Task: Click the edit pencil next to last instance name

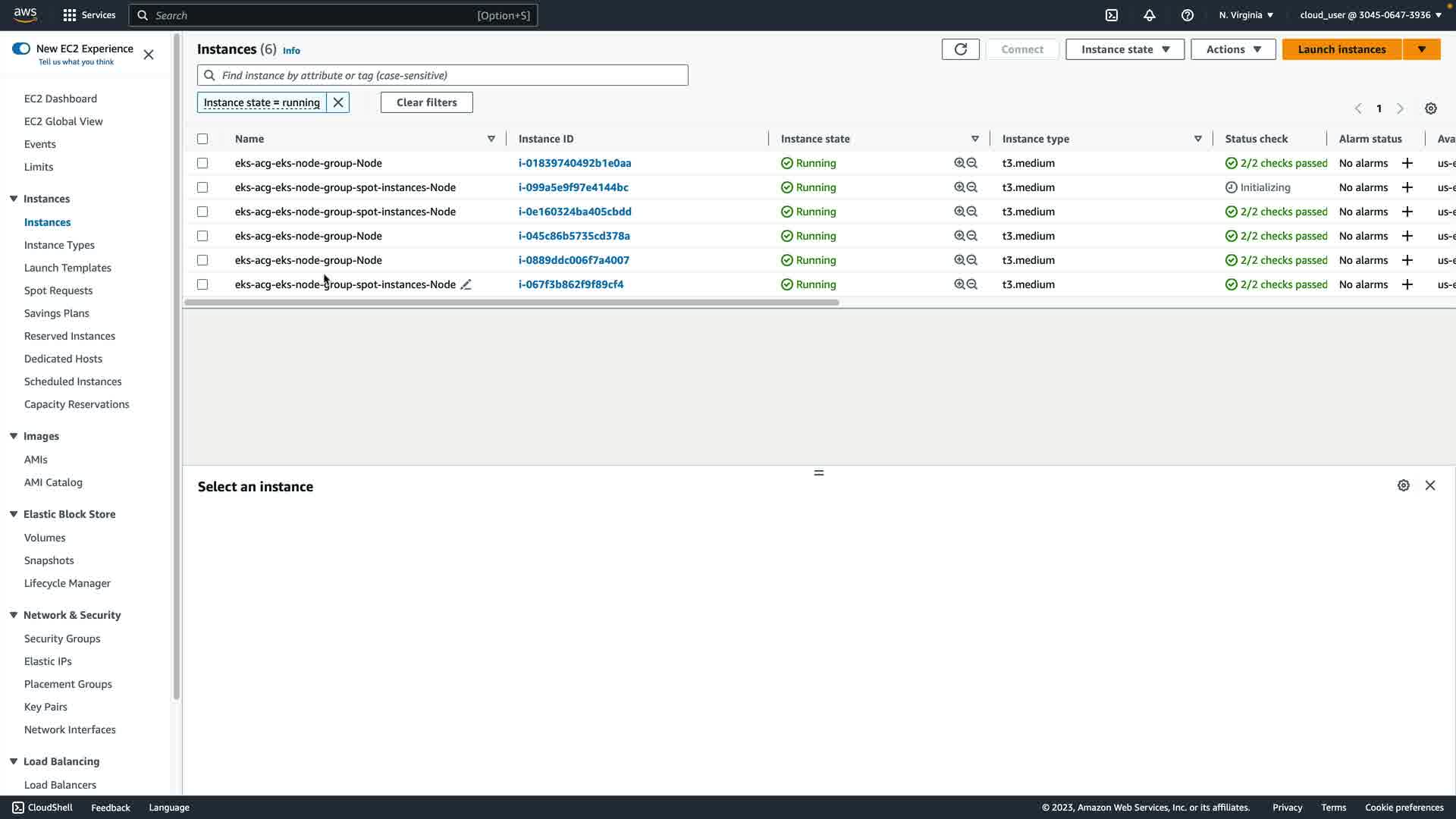Action: (x=466, y=284)
